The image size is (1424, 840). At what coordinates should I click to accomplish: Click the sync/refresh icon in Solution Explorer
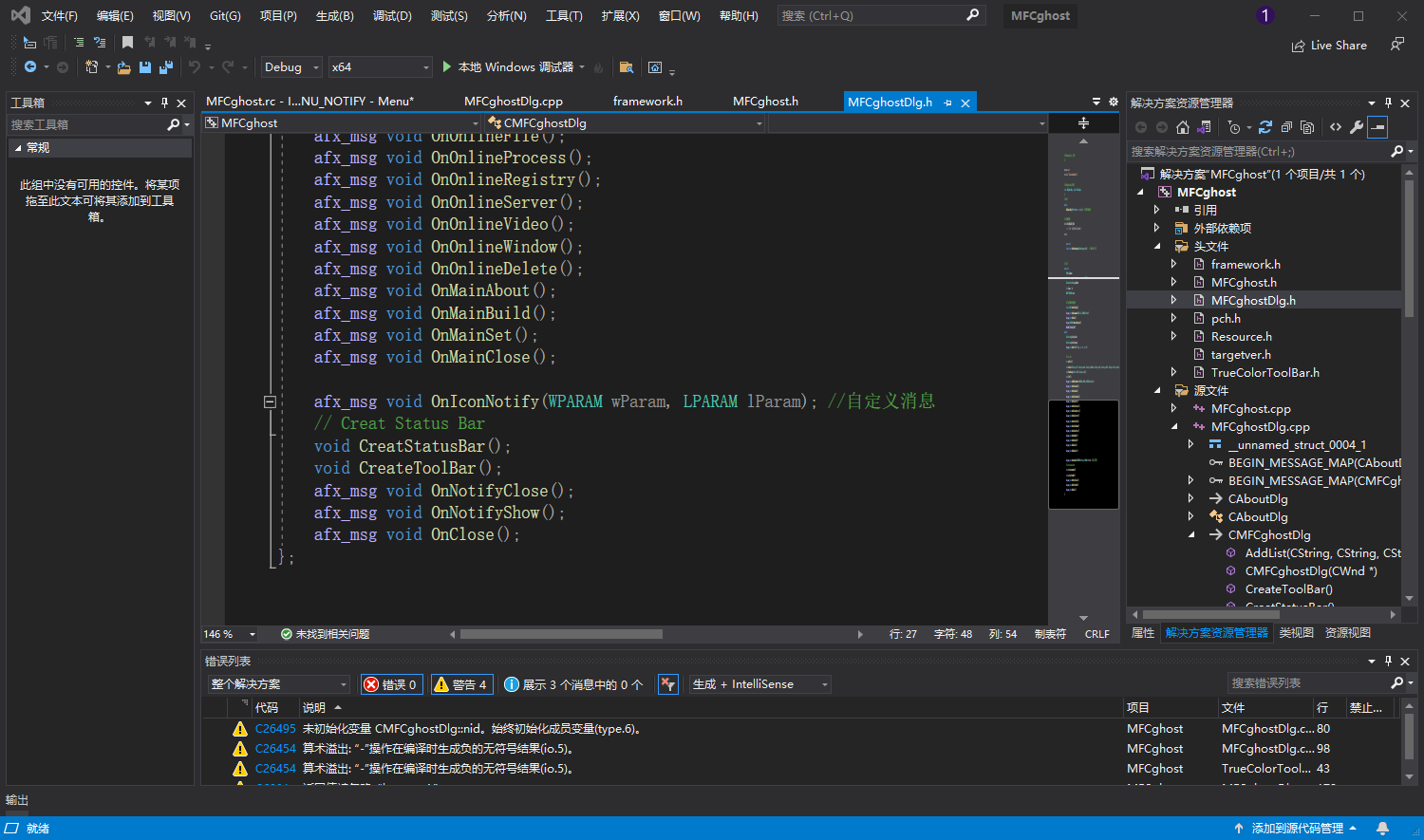pos(1265,127)
